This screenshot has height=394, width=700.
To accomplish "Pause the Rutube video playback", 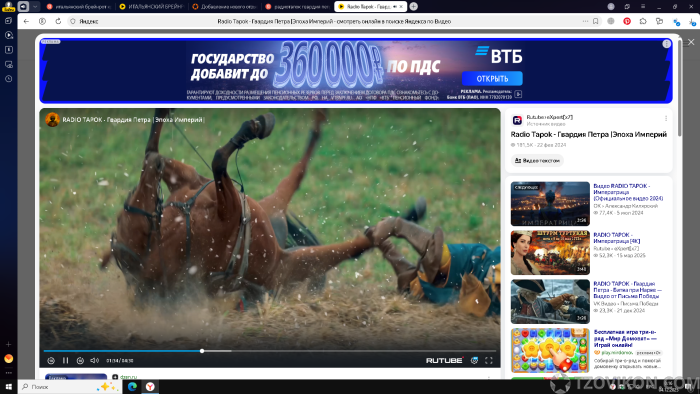I will [66, 361].
